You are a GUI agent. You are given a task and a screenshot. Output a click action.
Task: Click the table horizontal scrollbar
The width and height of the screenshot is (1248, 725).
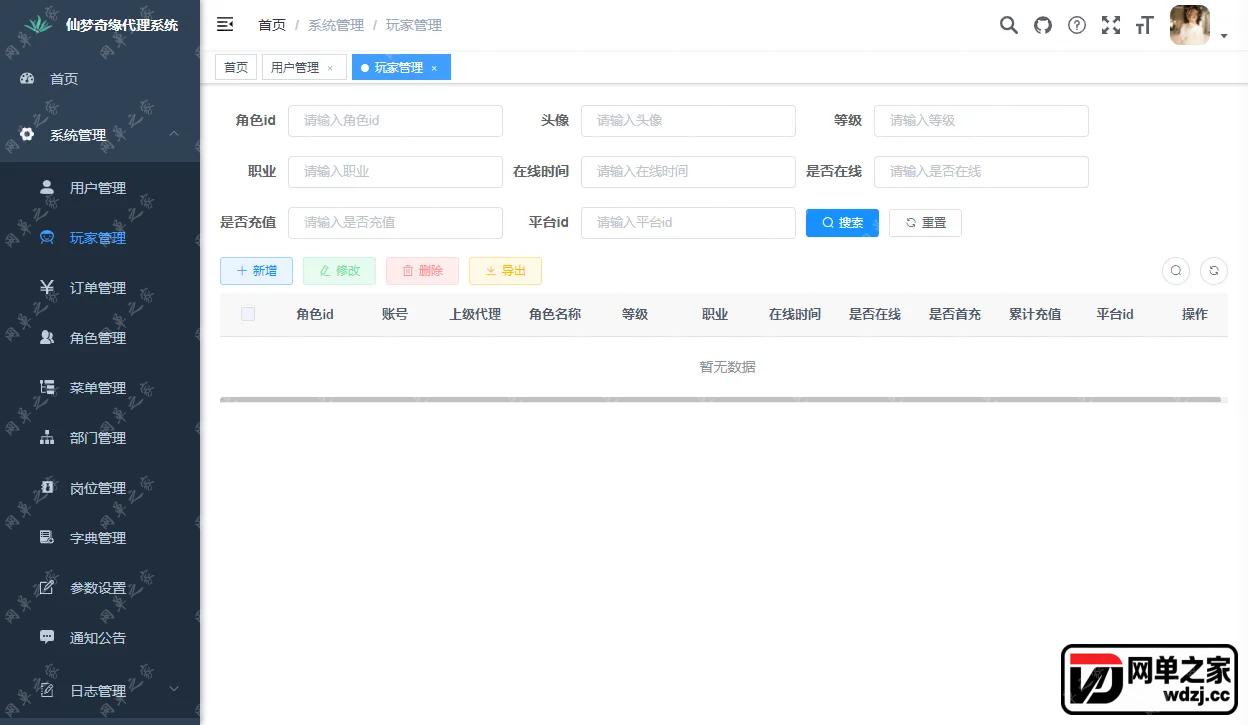pos(721,400)
